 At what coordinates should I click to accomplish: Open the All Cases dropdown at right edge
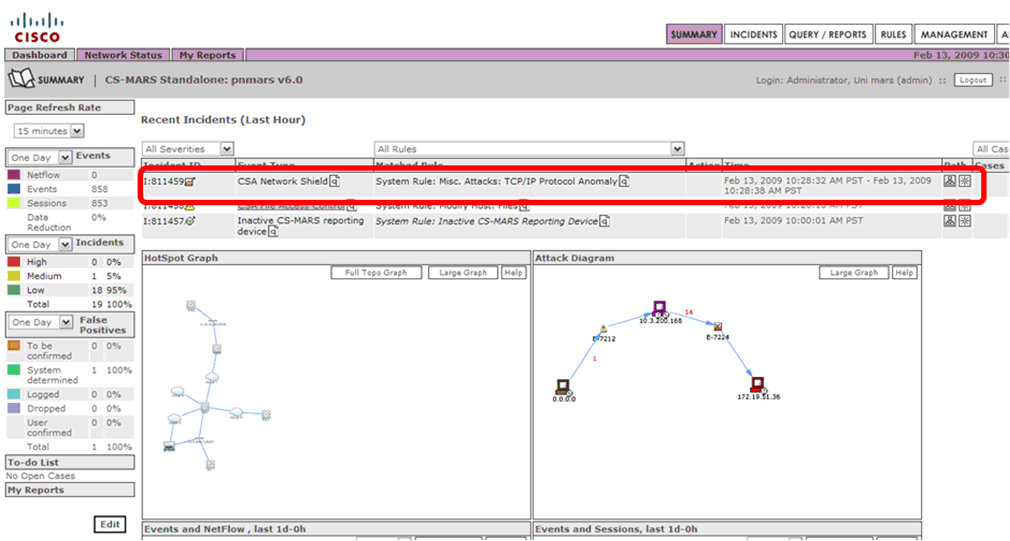pos(991,149)
